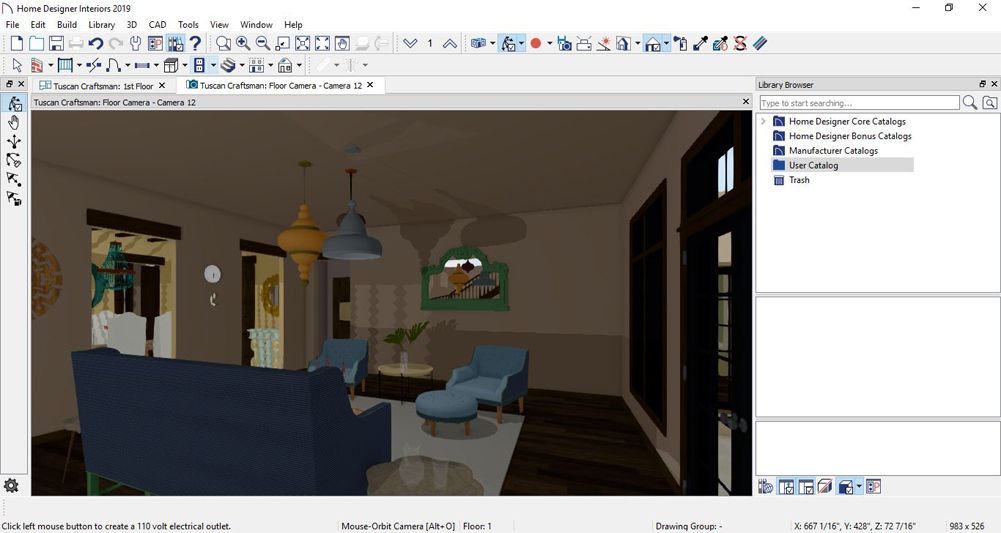Image resolution: width=1001 pixels, height=533 pixels.
Task: Close the 1st Floor tab
Action: pyautogui.click(x=162, y=86)
